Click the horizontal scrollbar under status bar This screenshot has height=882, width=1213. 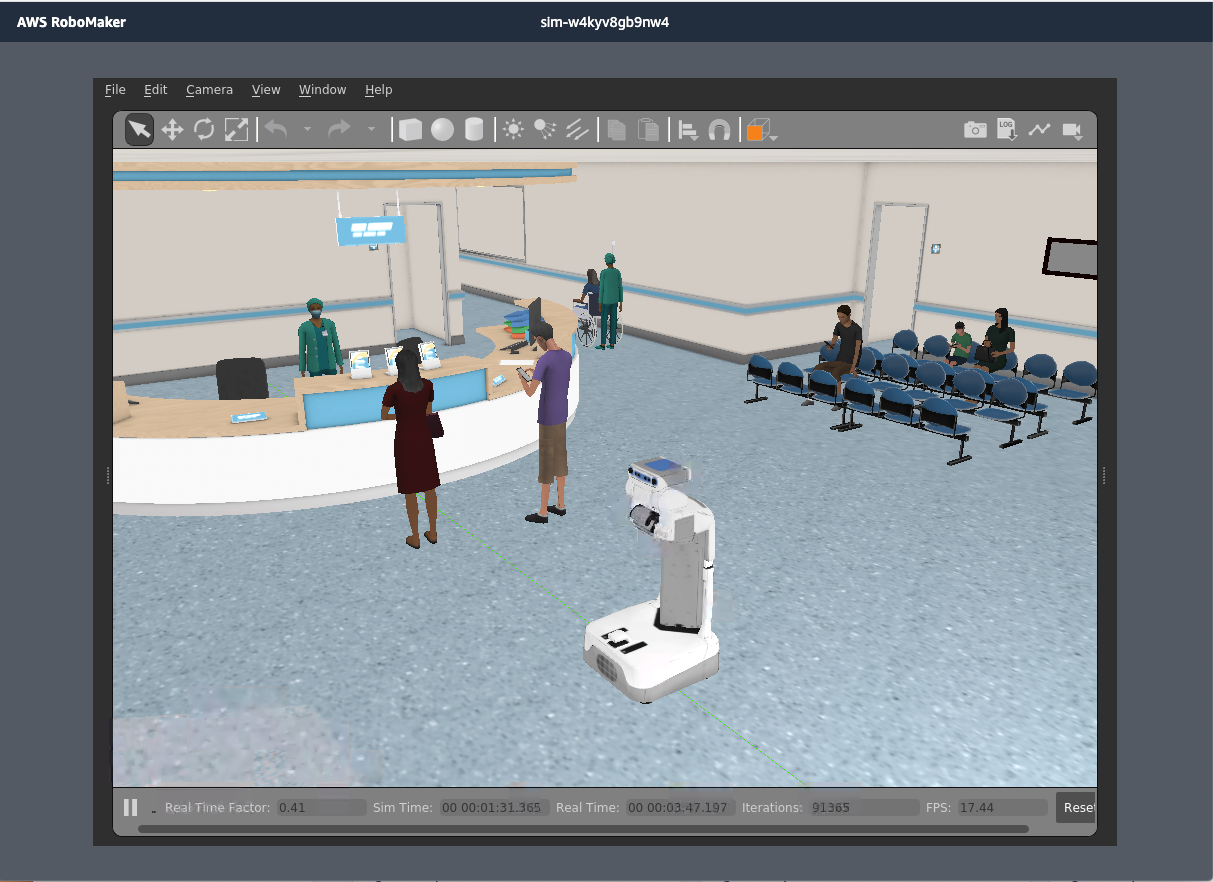[x=583, y=828]
